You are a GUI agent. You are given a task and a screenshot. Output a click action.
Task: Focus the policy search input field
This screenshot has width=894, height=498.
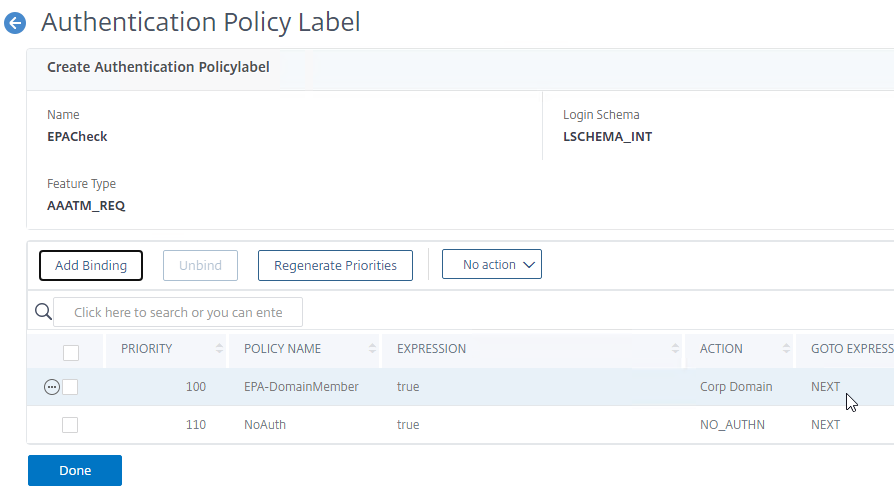(178, 312)
